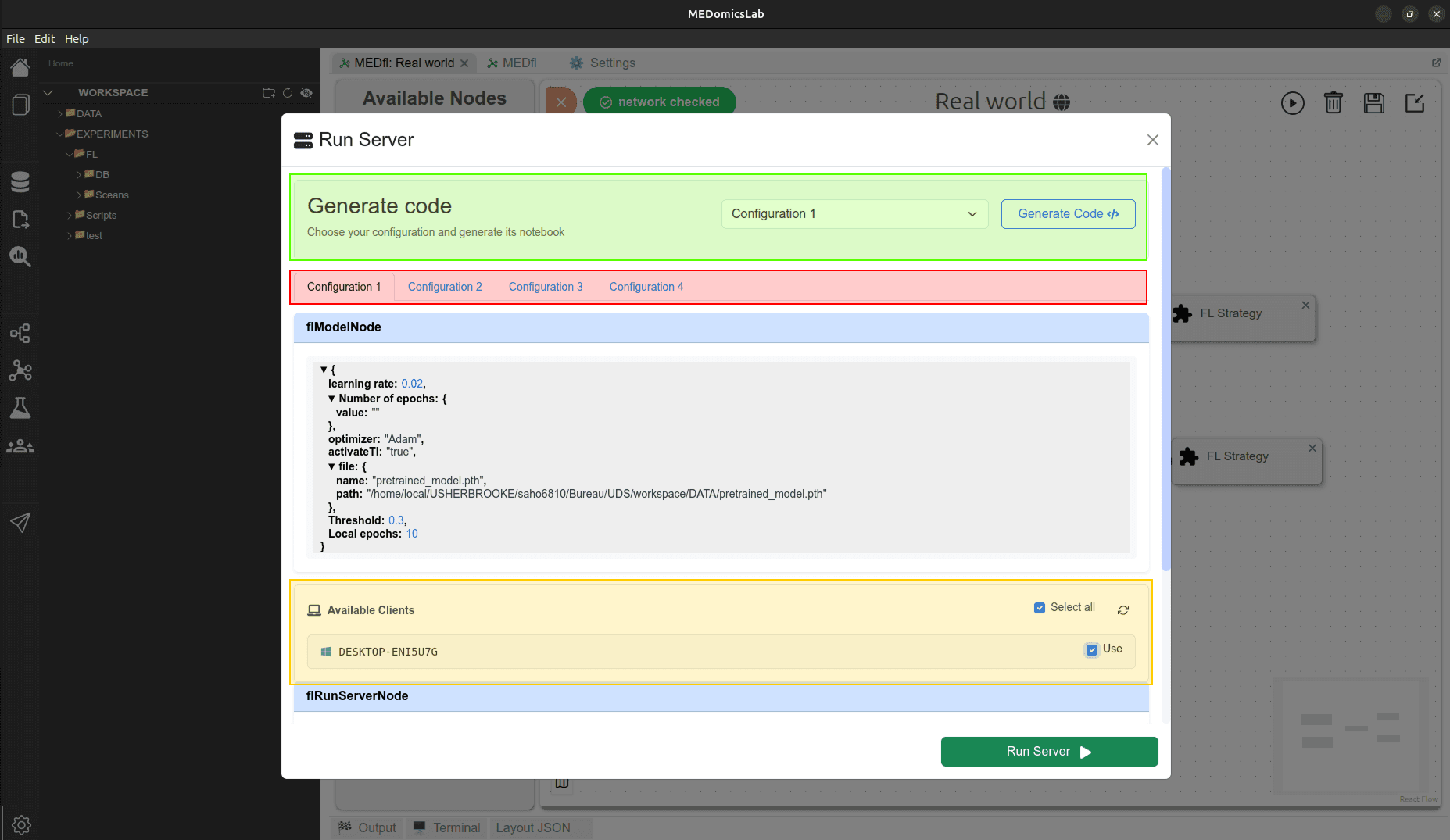Select the database module icon in sidebar
Screen dimensions: 1450x840
point(21,181)
